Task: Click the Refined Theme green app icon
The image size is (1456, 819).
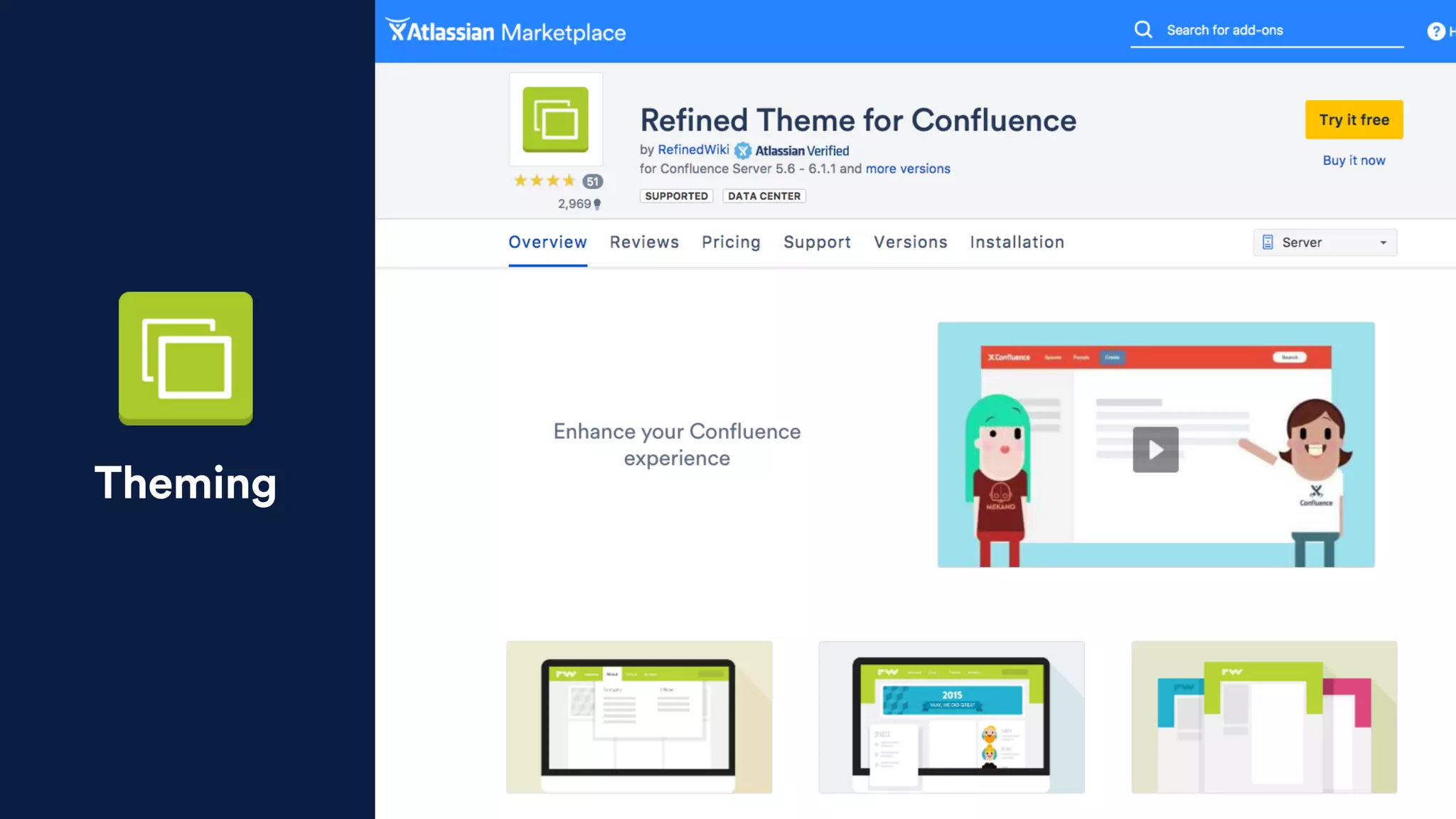Action: 555,119
